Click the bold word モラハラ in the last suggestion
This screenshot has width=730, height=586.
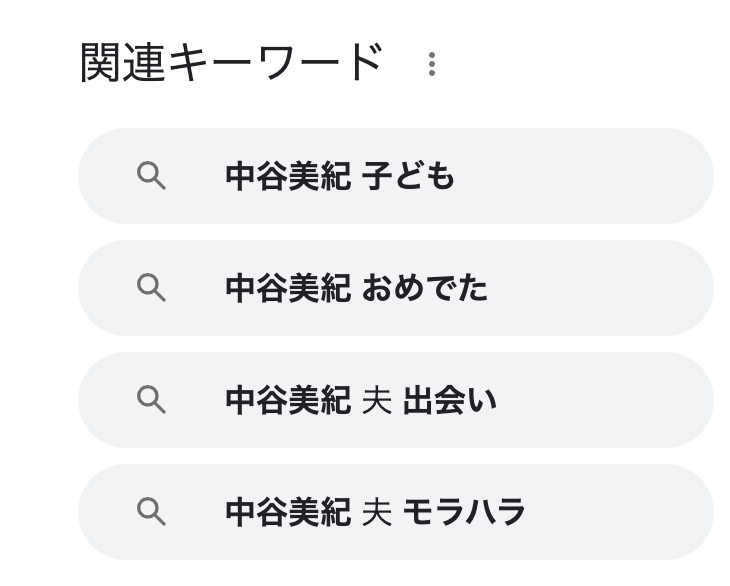point(464,512)
